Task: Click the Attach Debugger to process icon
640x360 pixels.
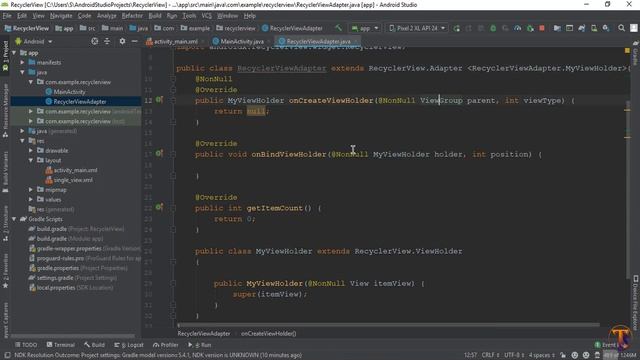Action: coord(530,28)
